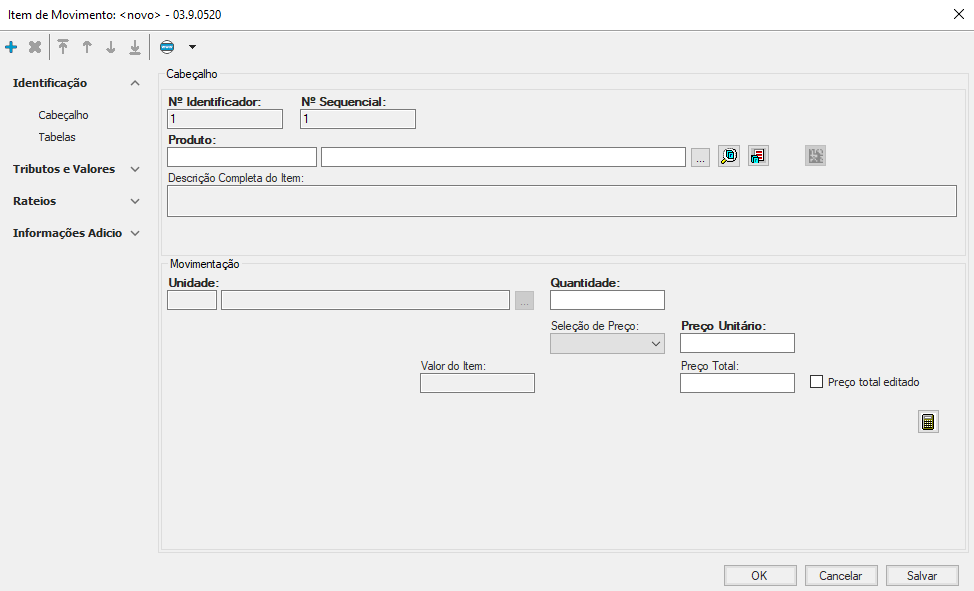Click the grayed barcode icon beside Produto
The width and height of the screenshot is (974, 591).
[815, 156]
